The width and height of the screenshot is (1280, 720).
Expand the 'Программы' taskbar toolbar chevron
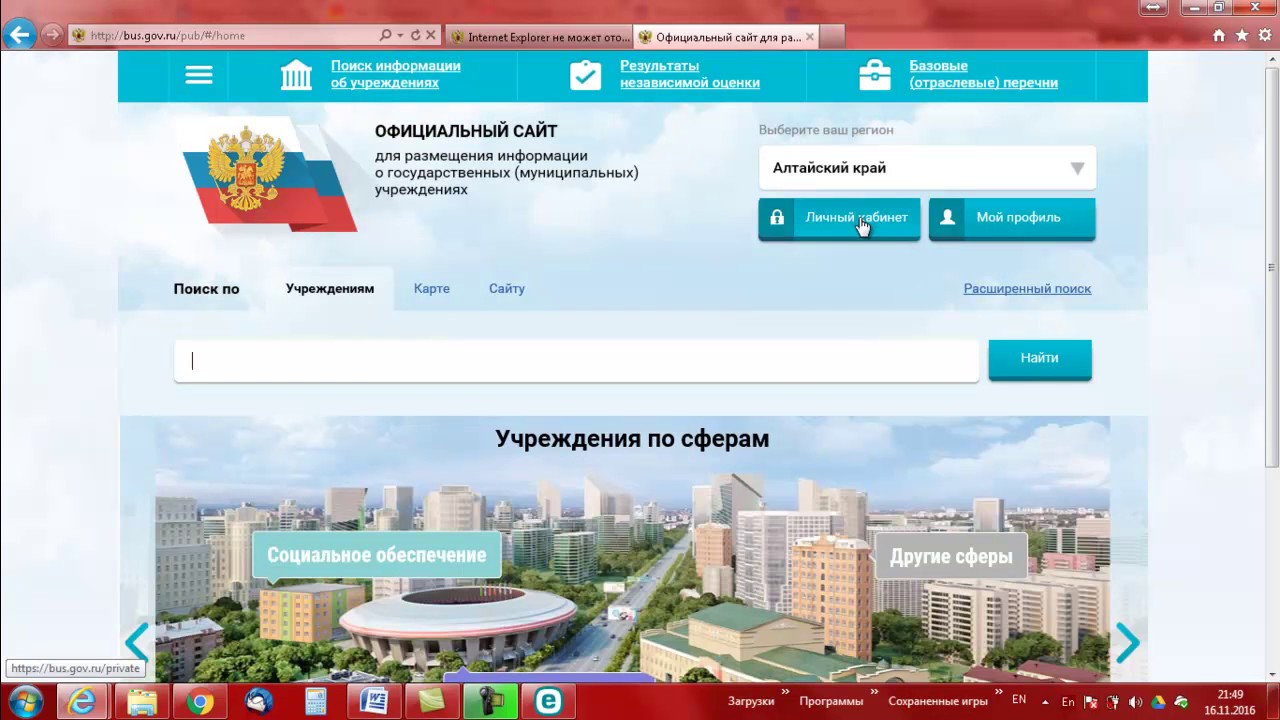click(x=875, y=692)
